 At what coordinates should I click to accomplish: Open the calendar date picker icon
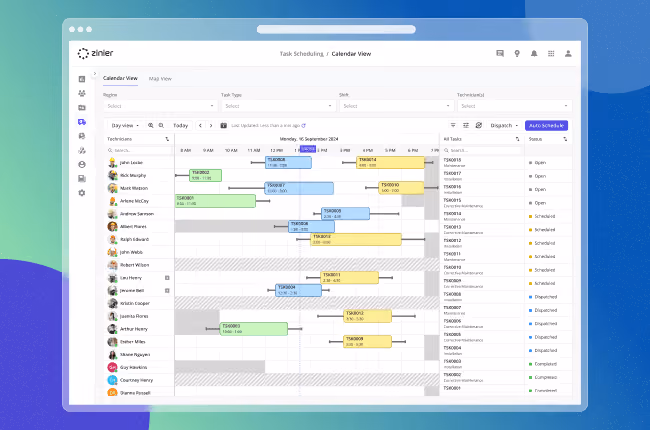(223, 125)
